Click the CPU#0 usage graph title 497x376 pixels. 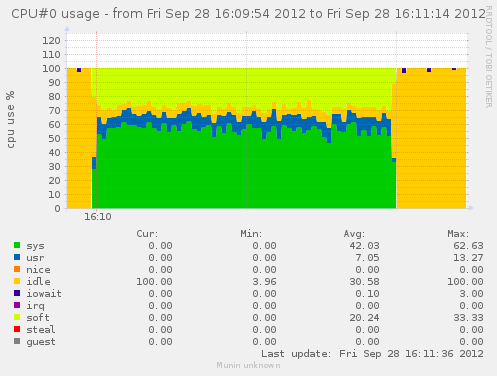point(248,14)
